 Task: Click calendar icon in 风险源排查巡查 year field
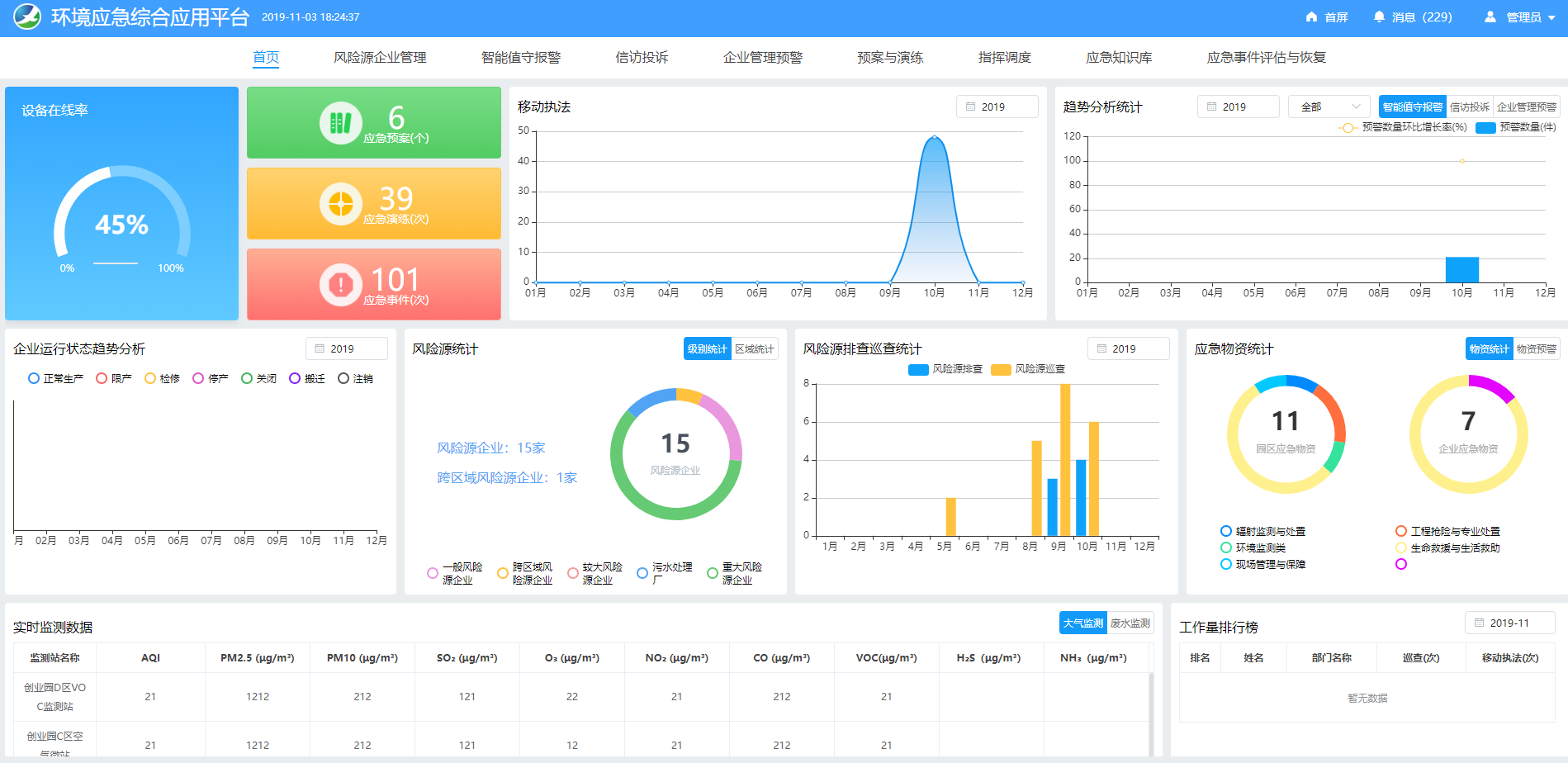click(1102, 348)
